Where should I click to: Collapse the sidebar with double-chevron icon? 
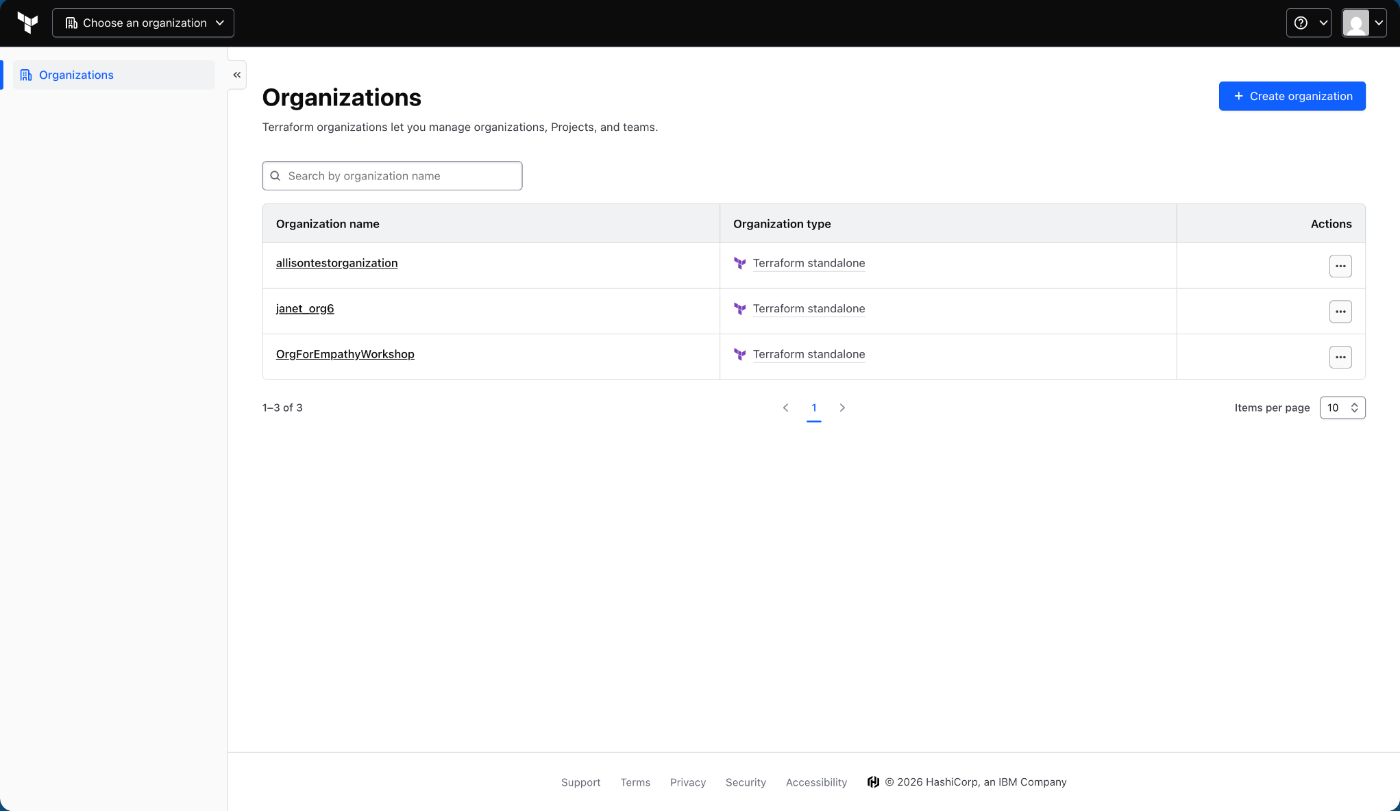[x=237, y=75]
